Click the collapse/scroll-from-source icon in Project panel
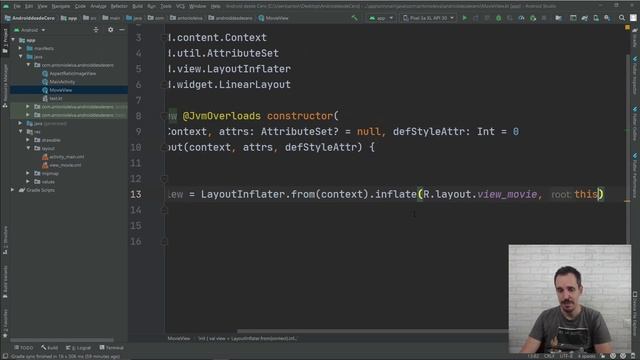The image size is (640, 360). (96, 30)
